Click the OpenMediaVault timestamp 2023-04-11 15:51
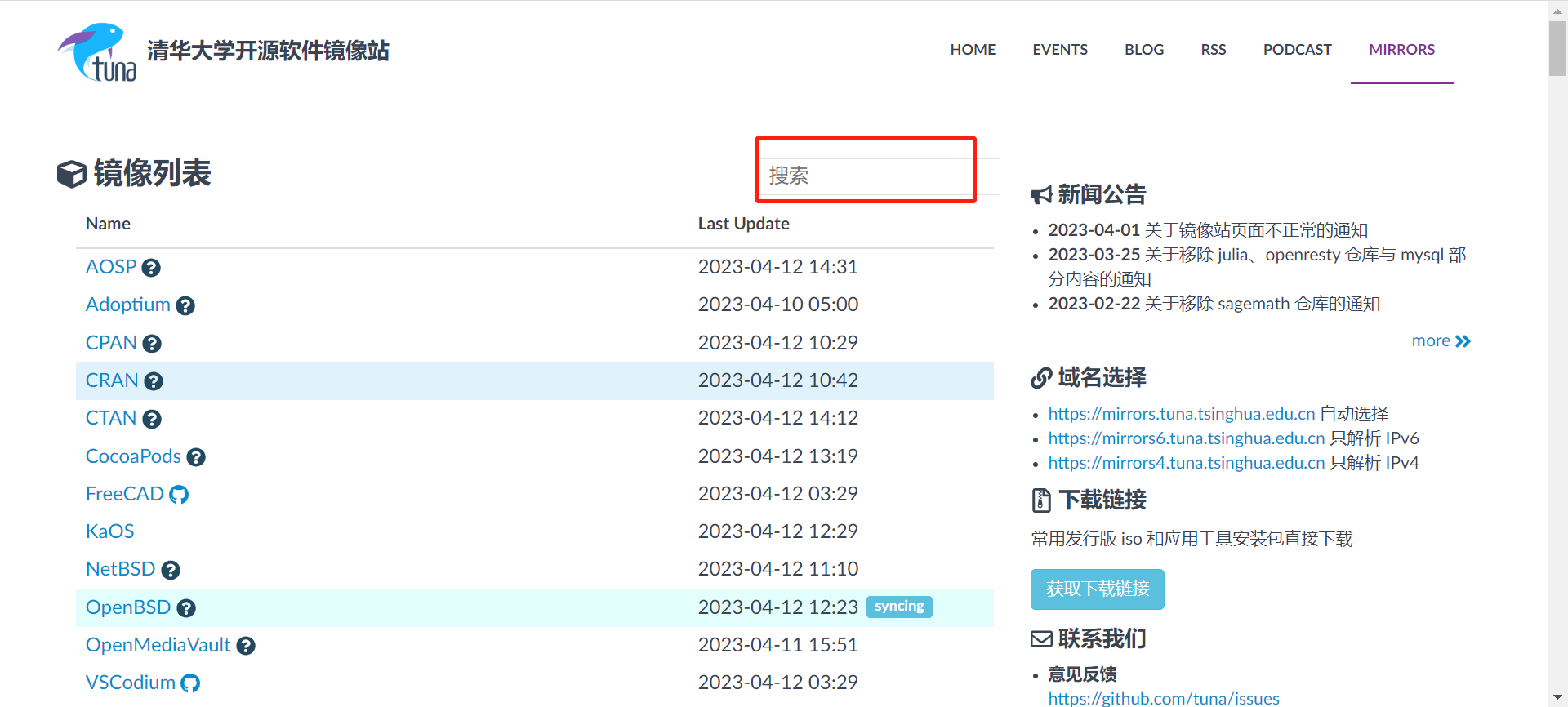This screenshot has width=1568, height=707. point(777,645)
